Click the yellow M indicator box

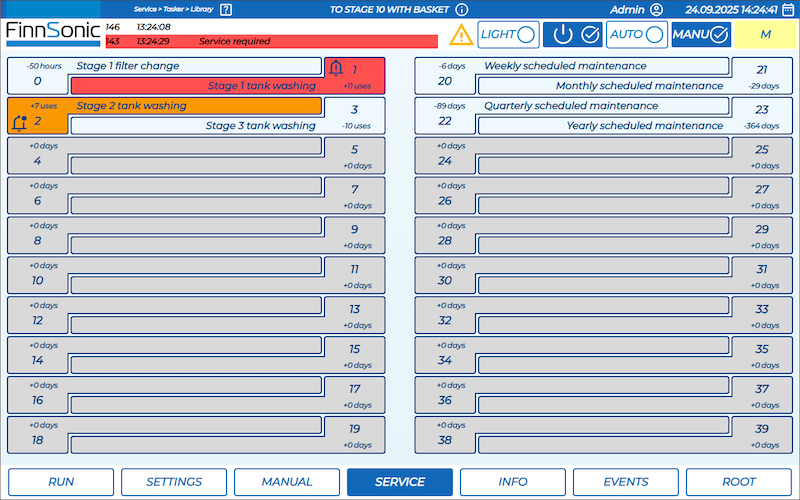[765, 34]
